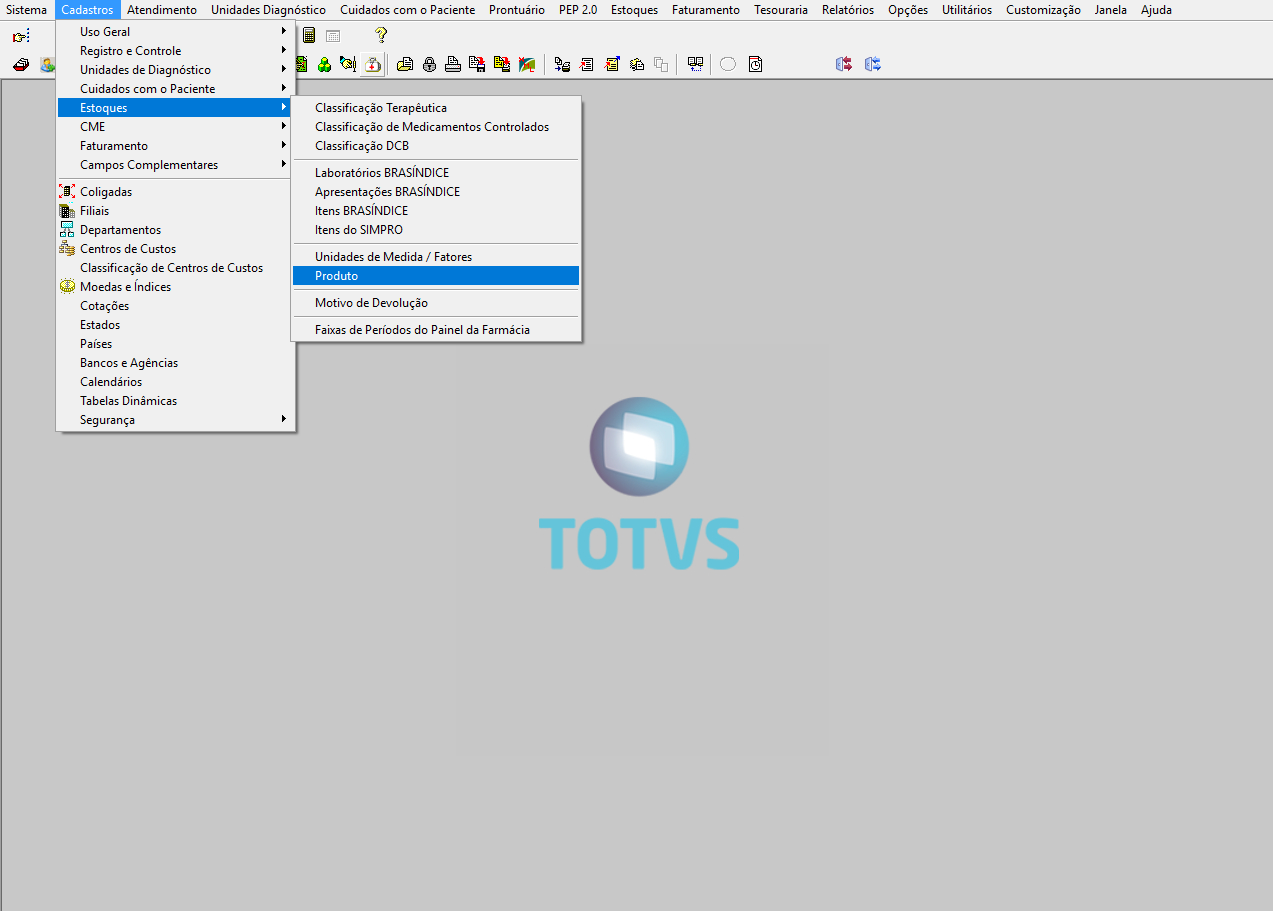This screenshot has height=911, width=1273.
Task: Choose Classificação de Medicamentos Controlados
Action: click(x=436, y=127)
